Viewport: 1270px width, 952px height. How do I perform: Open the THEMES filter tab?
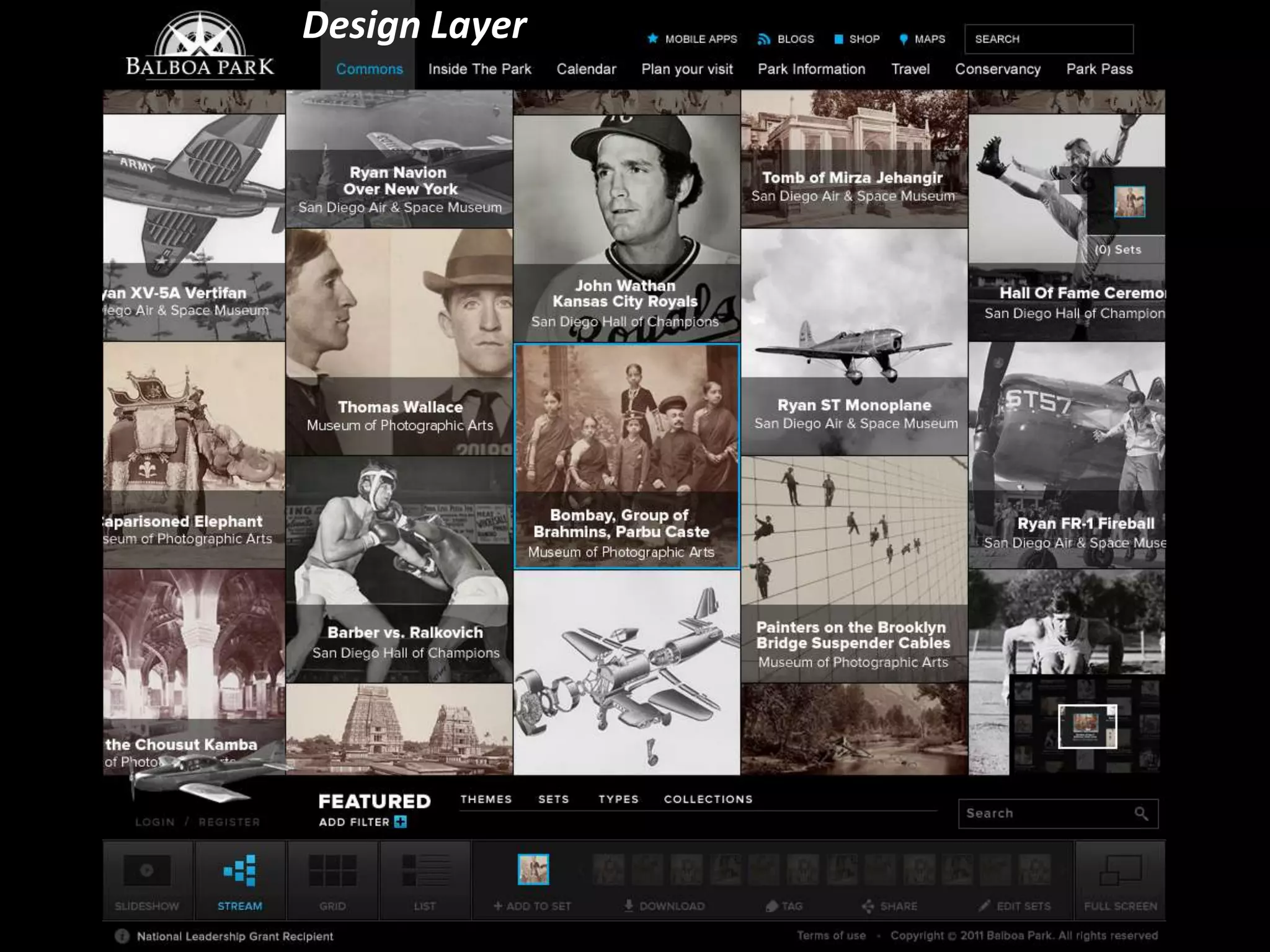click(486, 799)
